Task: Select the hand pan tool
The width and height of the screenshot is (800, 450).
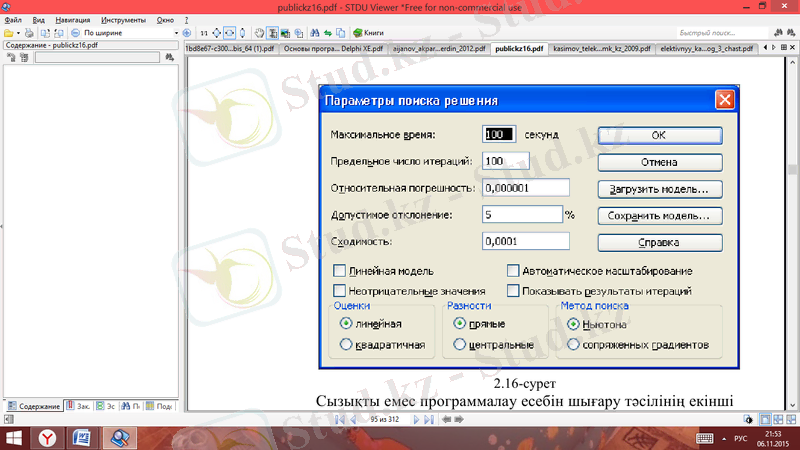Action: (259, 33)
